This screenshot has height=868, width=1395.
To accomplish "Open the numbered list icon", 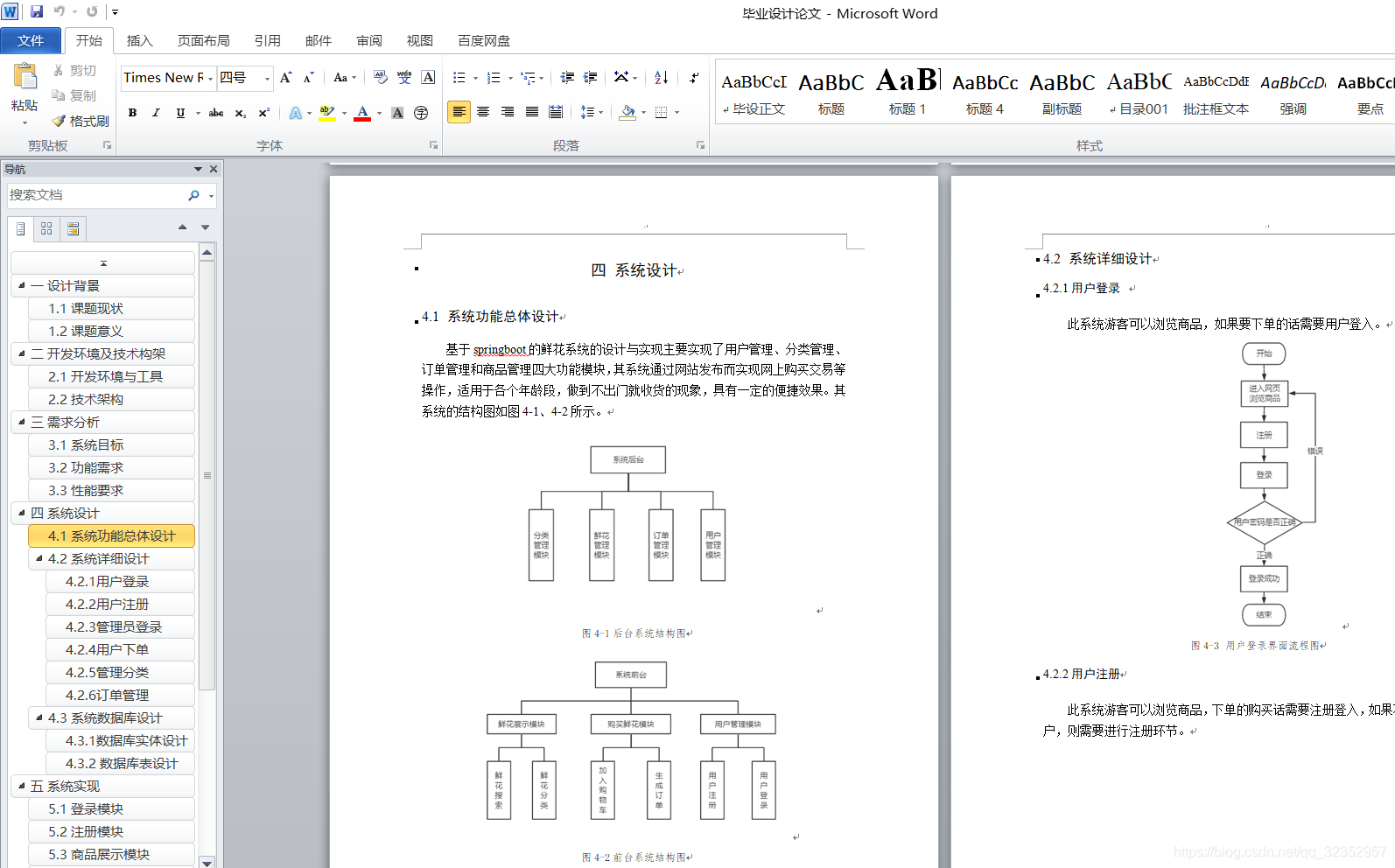I will pyautogui.click(x=494, y=78).
